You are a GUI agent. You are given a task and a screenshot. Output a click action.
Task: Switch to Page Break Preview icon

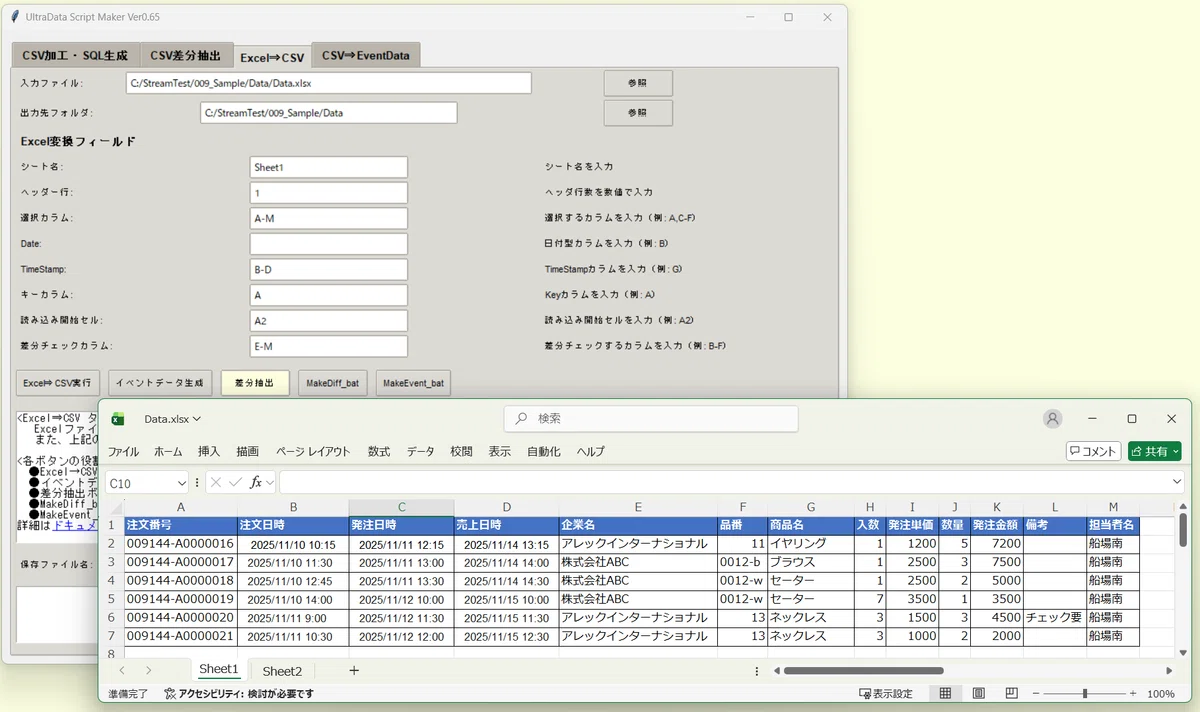(x=1011, y=693)
